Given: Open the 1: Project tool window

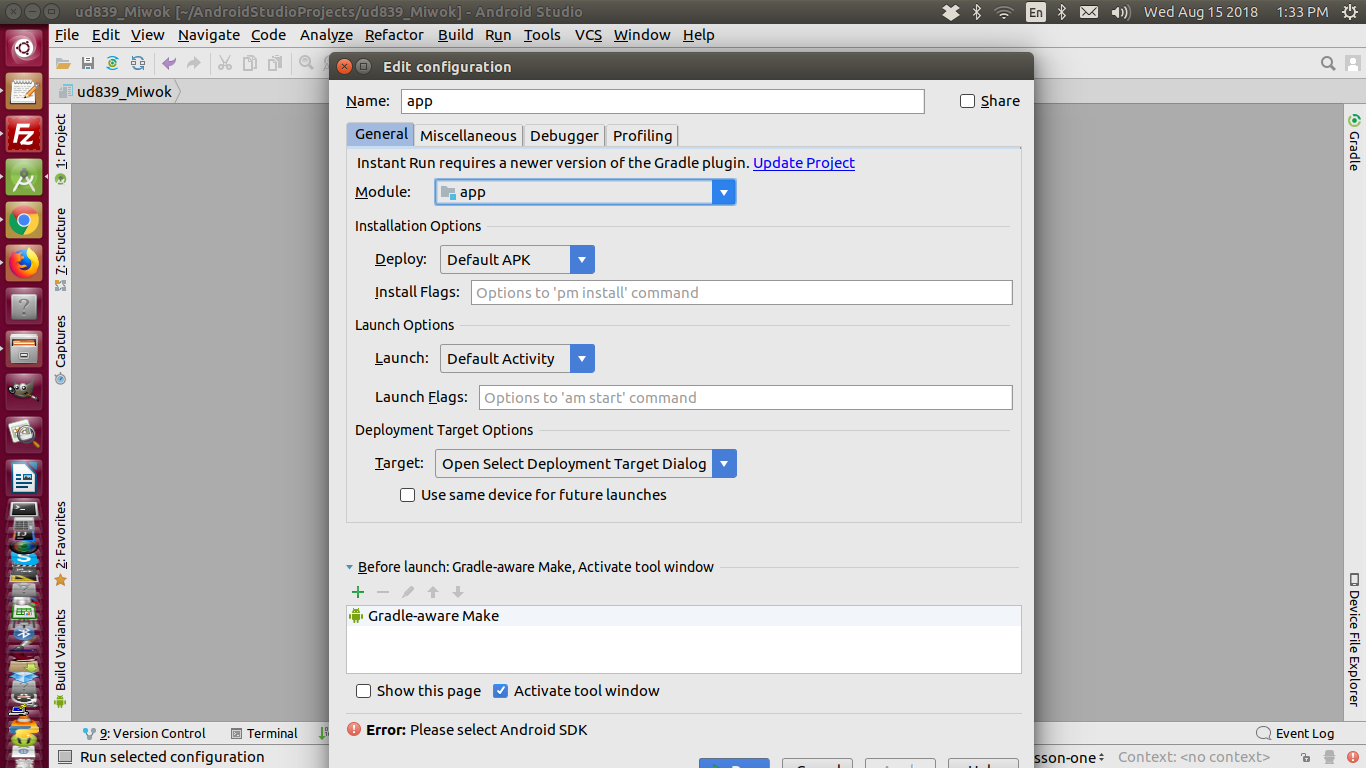Looking at the screenshot, I should [x=61, y=150].
